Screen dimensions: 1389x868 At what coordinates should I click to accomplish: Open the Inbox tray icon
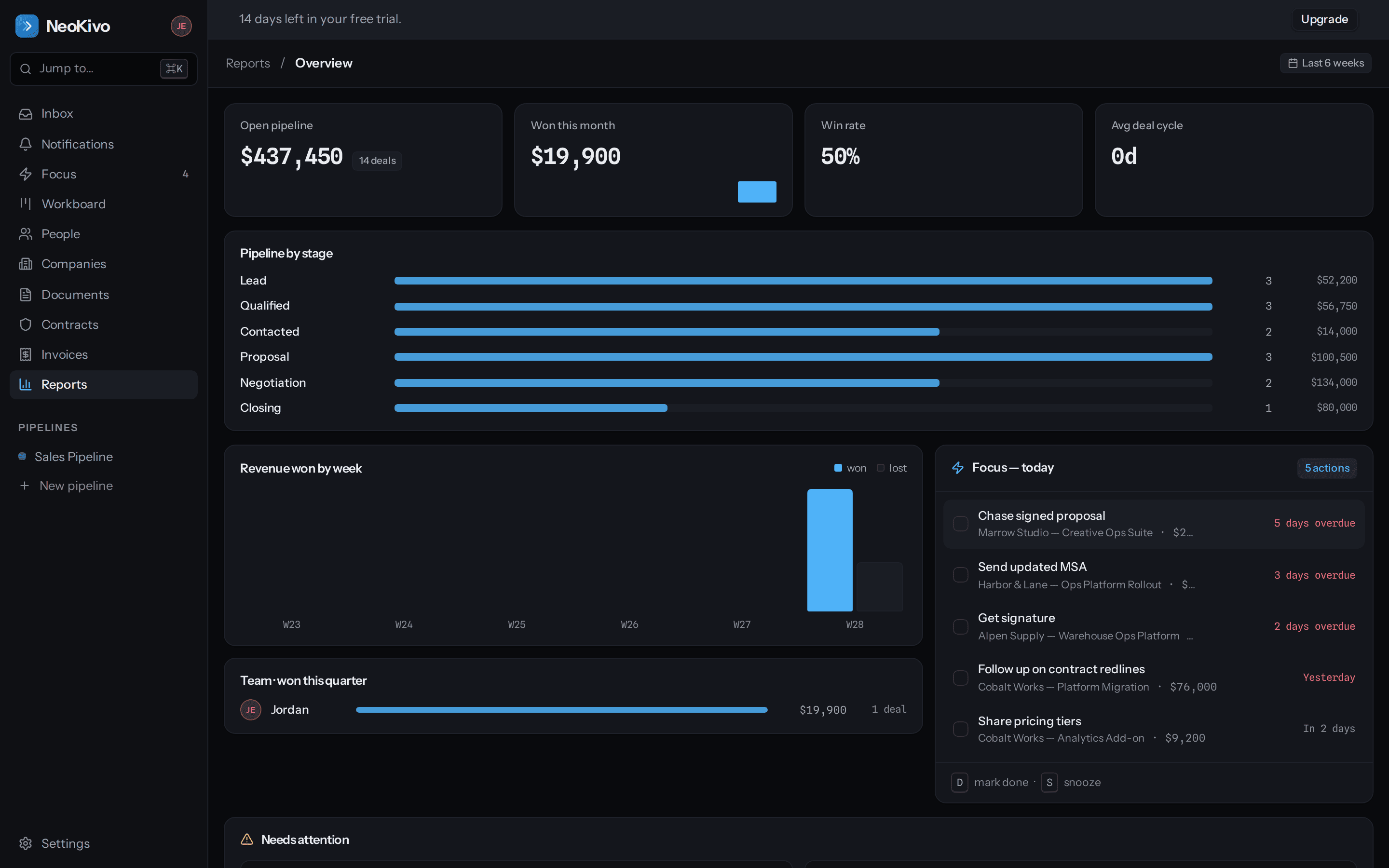point(25,114)
